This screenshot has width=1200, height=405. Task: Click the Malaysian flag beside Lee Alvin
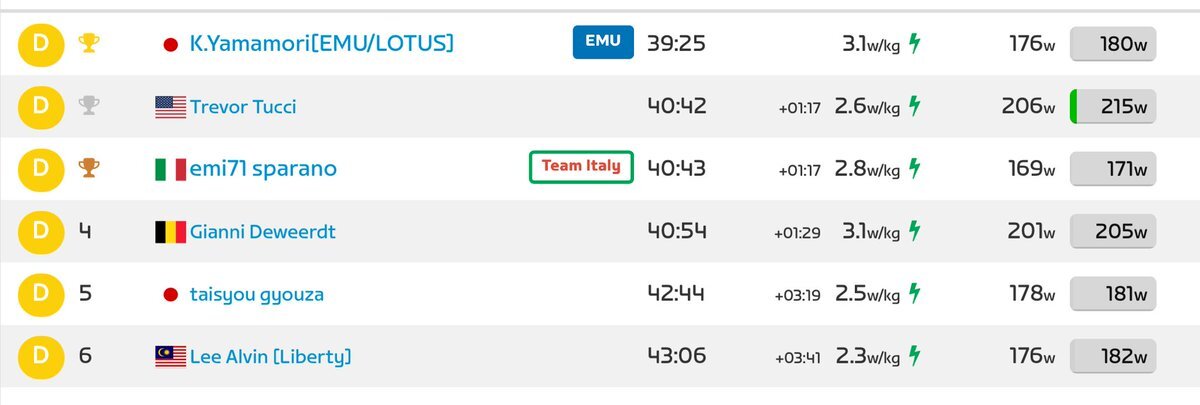click(x=170, y=356)
